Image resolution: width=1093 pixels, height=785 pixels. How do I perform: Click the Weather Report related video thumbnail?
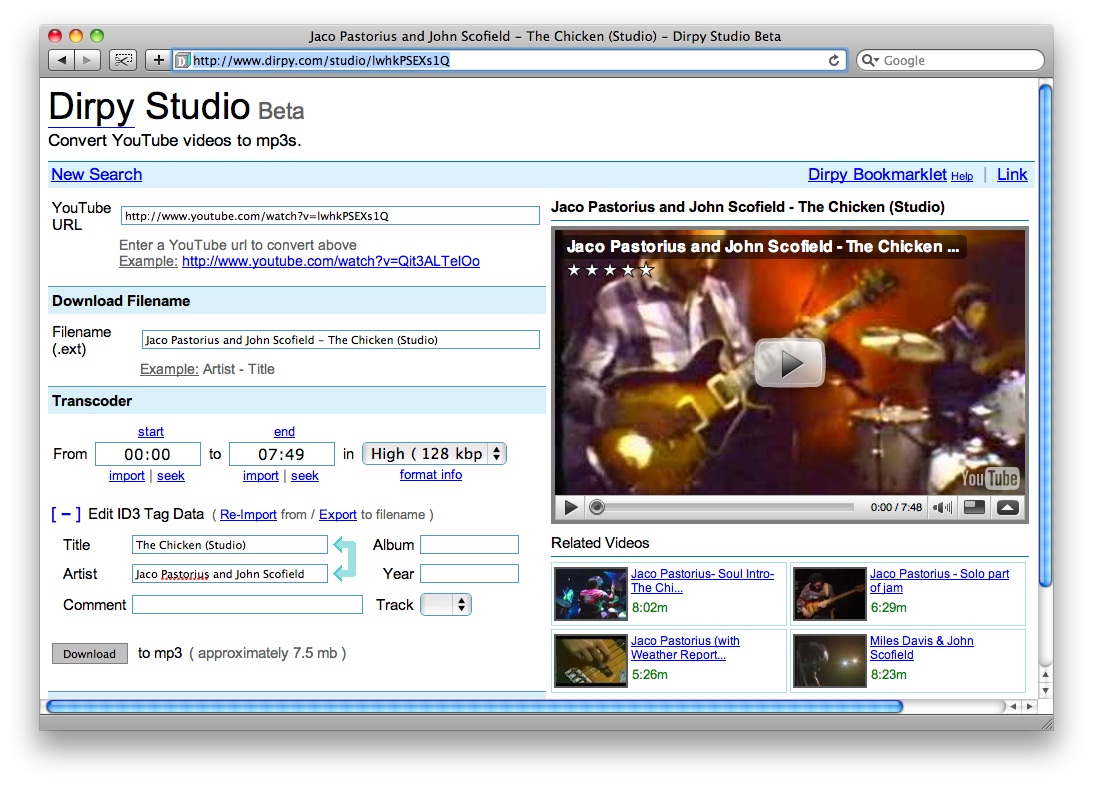click(x=591, y=661)
